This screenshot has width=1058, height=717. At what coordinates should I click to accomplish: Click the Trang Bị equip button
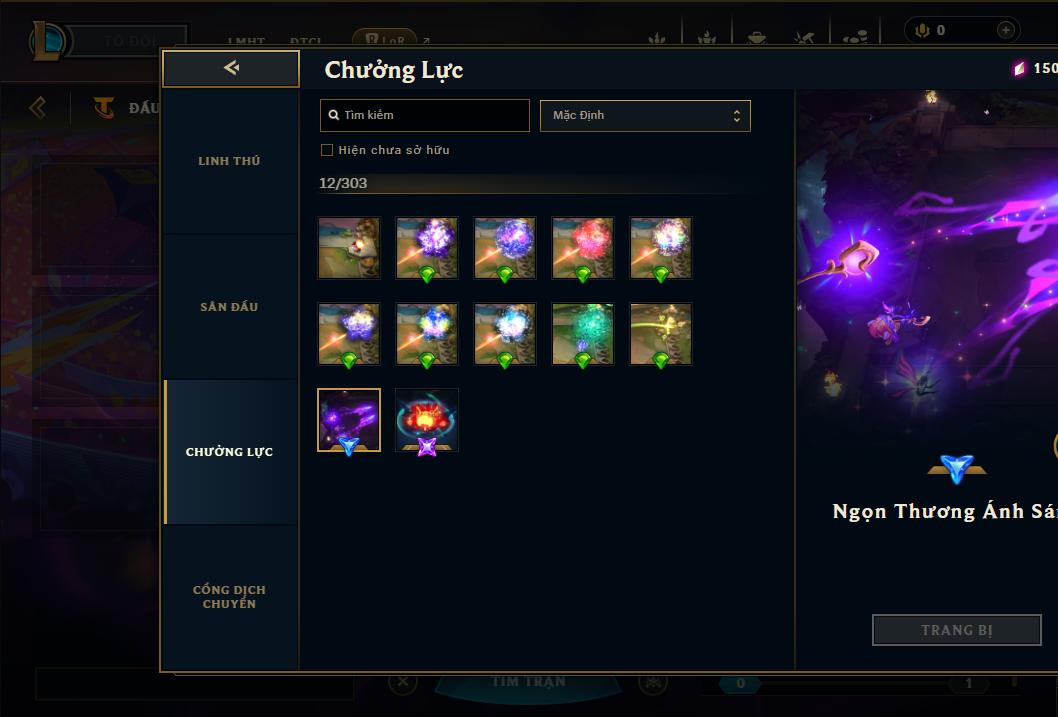click(957, 630)
